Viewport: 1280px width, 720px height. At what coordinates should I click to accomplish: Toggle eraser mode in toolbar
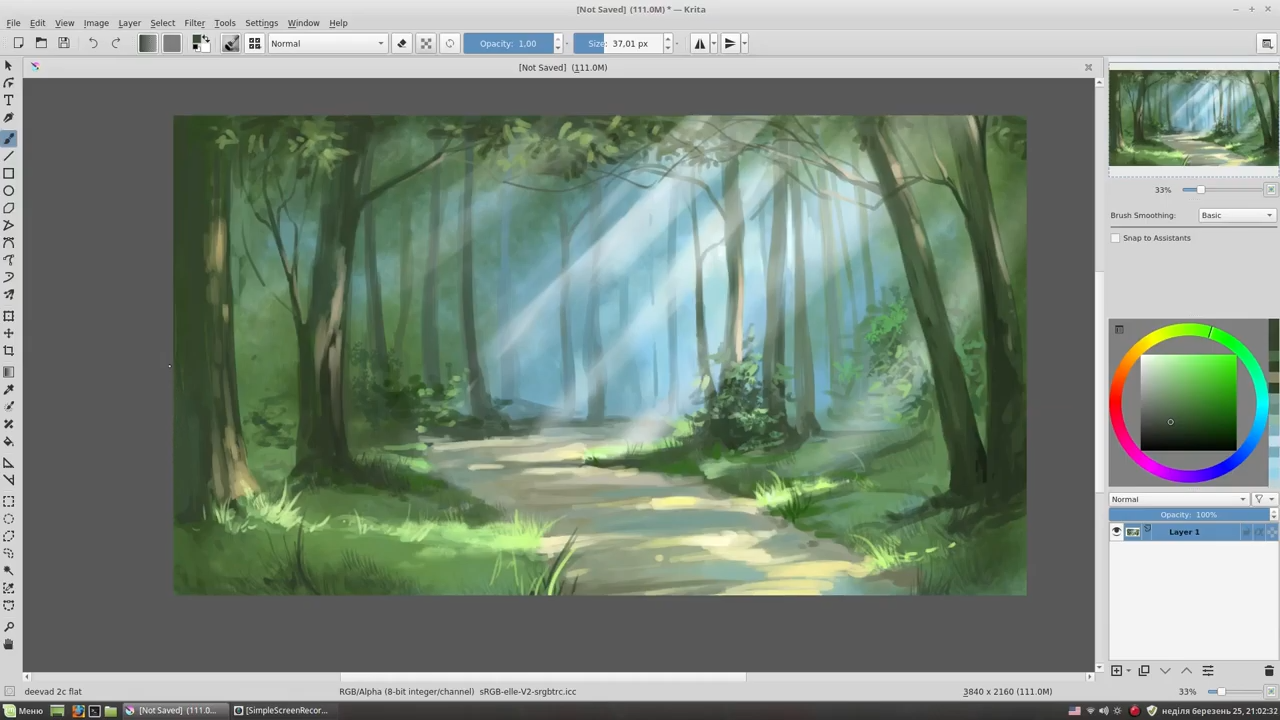point(402,43)
